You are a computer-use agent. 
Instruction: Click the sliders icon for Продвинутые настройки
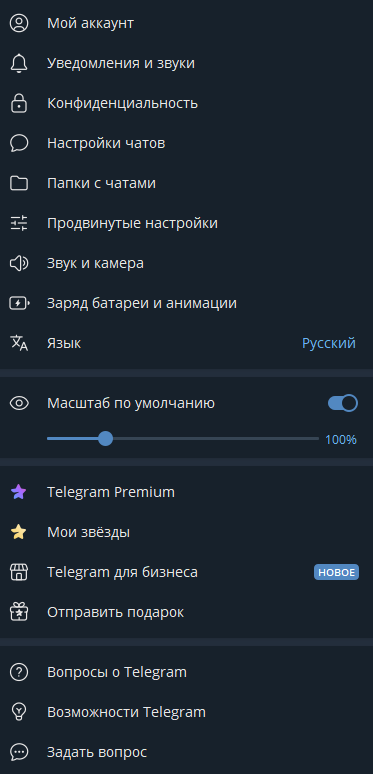click(19, 223)
